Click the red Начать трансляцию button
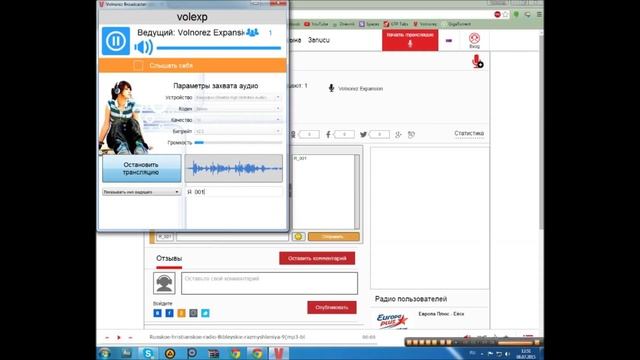Viewport: 640px width, 360px height. click(x=410, y=40)
